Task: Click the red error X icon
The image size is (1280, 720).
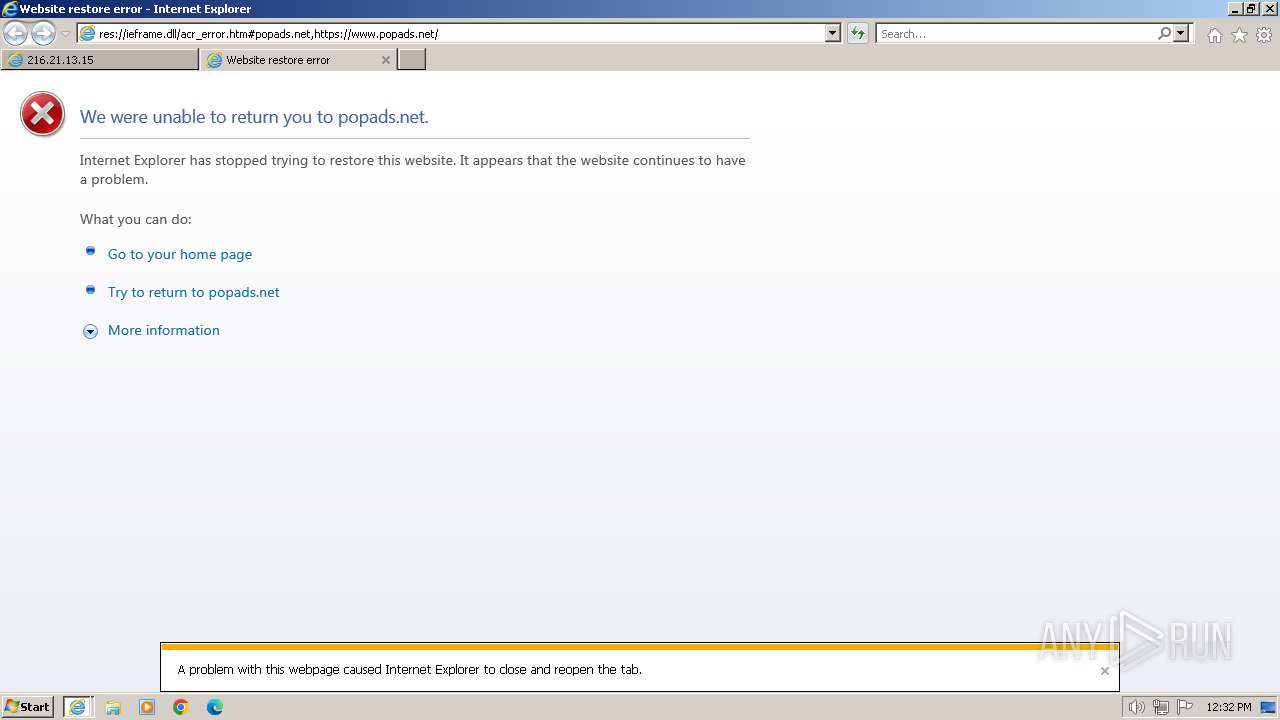Action: [42, 115]
